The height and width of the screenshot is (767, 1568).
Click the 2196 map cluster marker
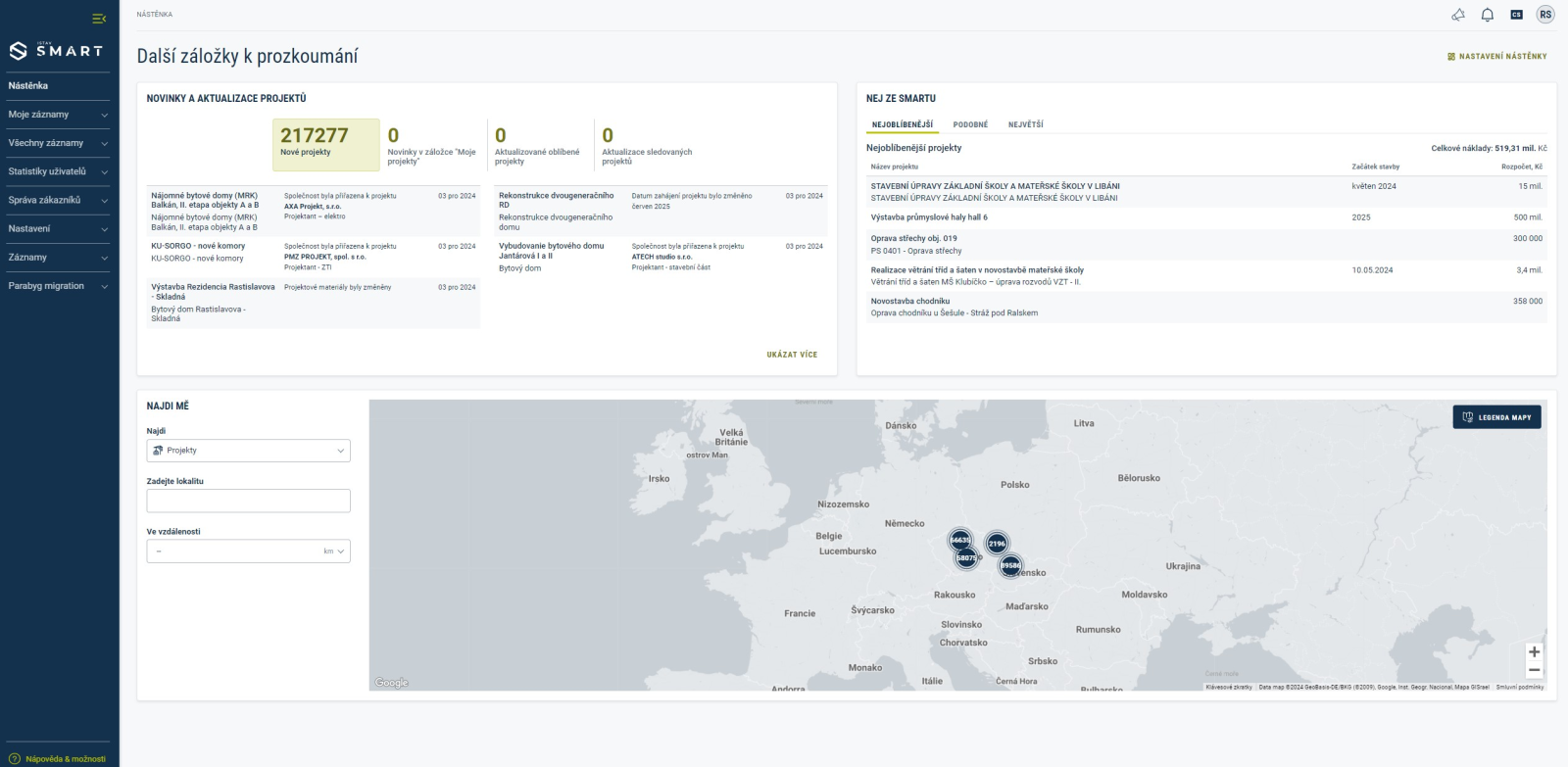tap(997, 544)
